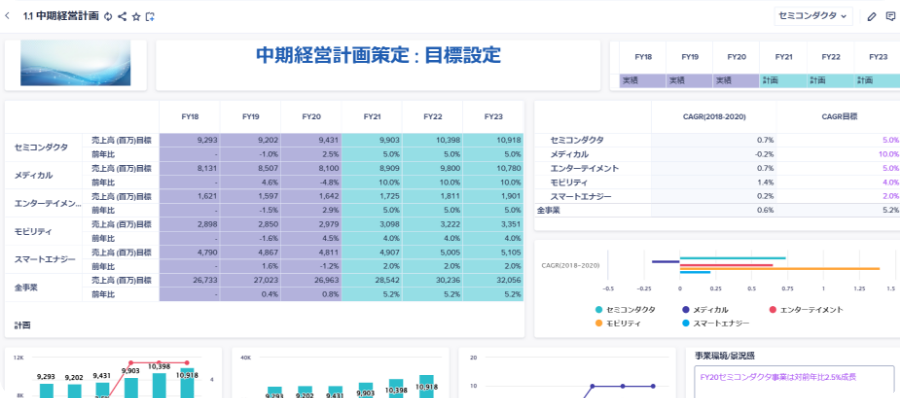This screenshot has height=398, width=900.
Task: Click the FY20 header in the sales target table
Action: (x=311, y=116)
